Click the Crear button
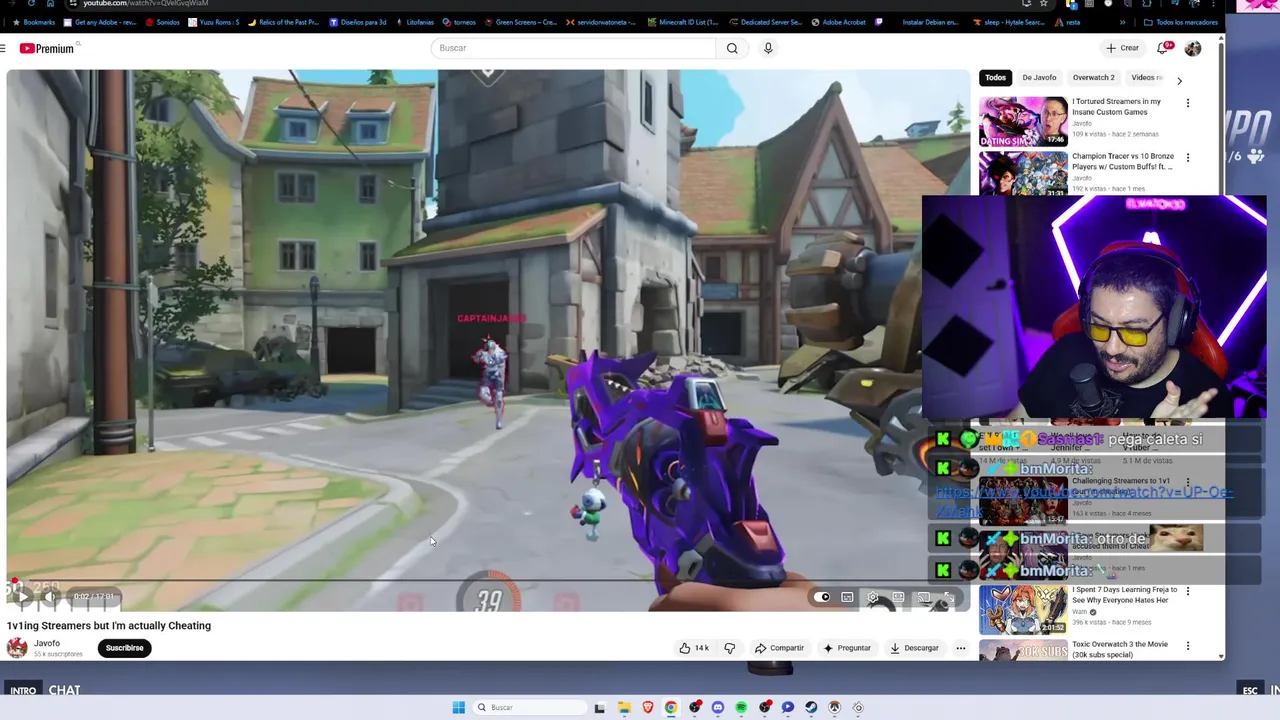This screenshot has width=1280, height=720. [1122, 48]
